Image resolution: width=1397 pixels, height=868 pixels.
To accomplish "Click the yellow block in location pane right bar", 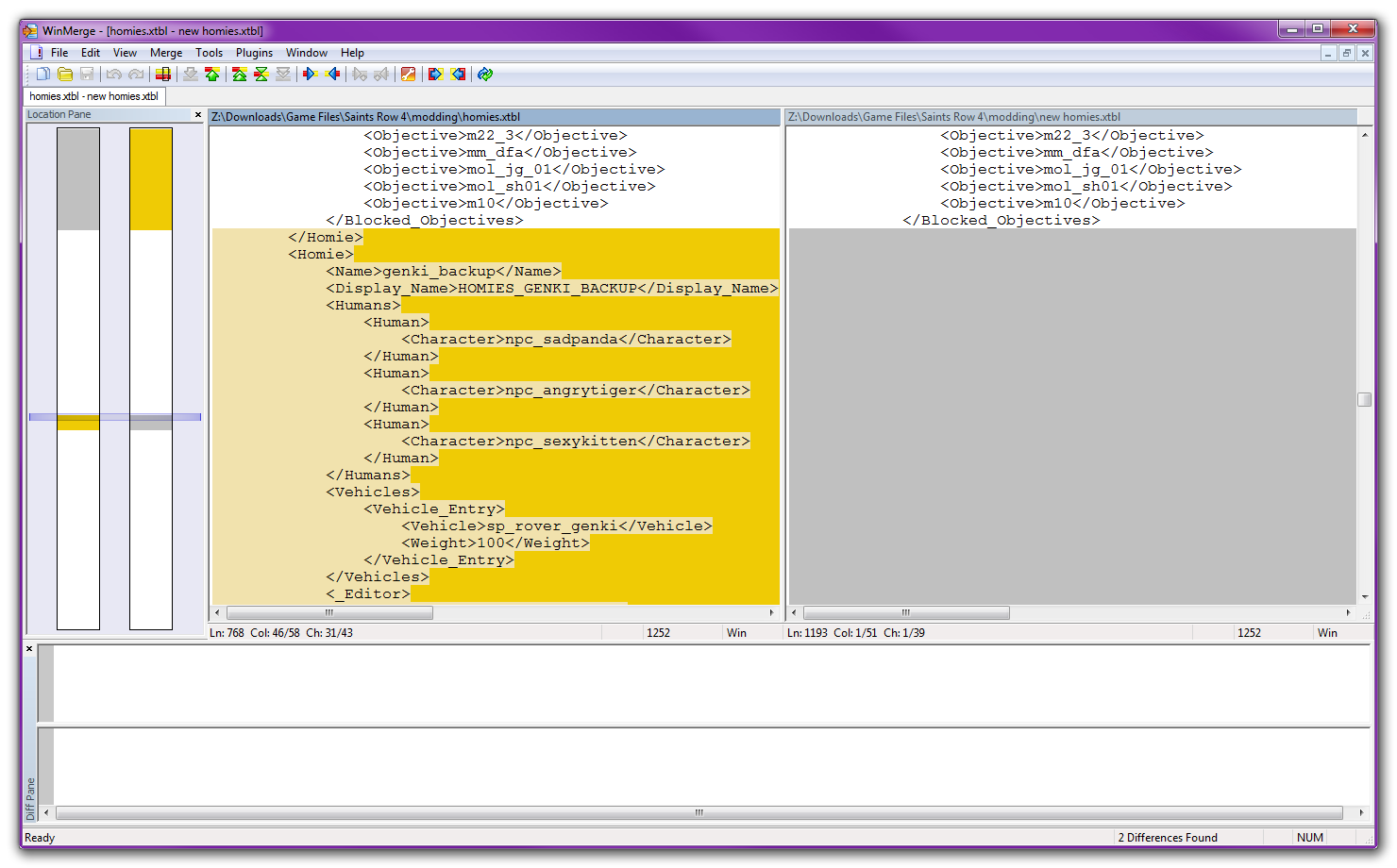I will (151, 179).
